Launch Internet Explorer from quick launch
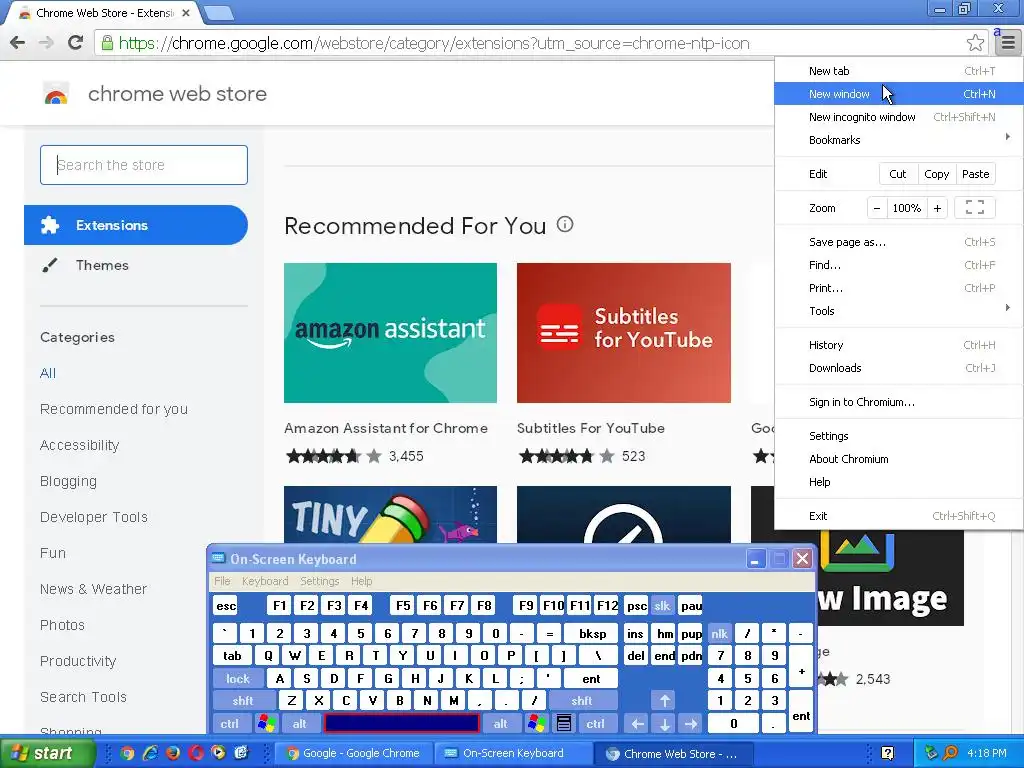The width and height of the screenshot is (1024, 768). click(x=150, y=753)
